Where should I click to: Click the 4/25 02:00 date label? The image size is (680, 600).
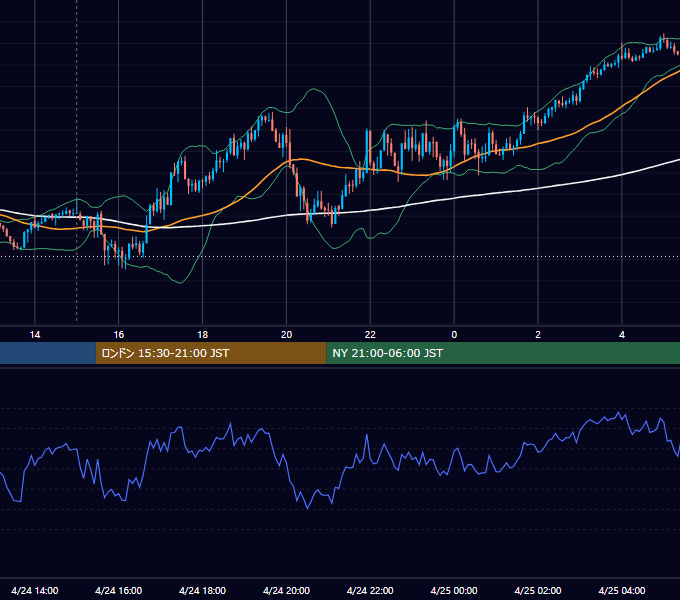click(538, 590)
